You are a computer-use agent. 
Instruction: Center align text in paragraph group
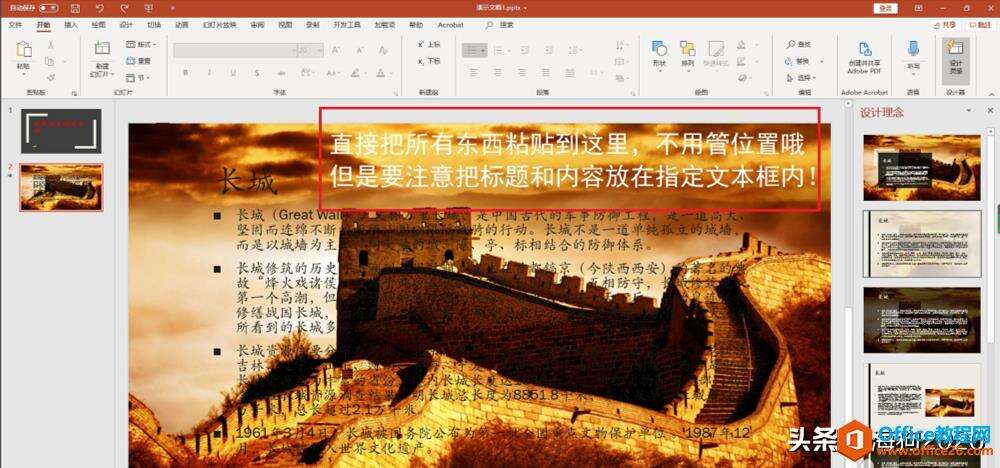point(497,73)
